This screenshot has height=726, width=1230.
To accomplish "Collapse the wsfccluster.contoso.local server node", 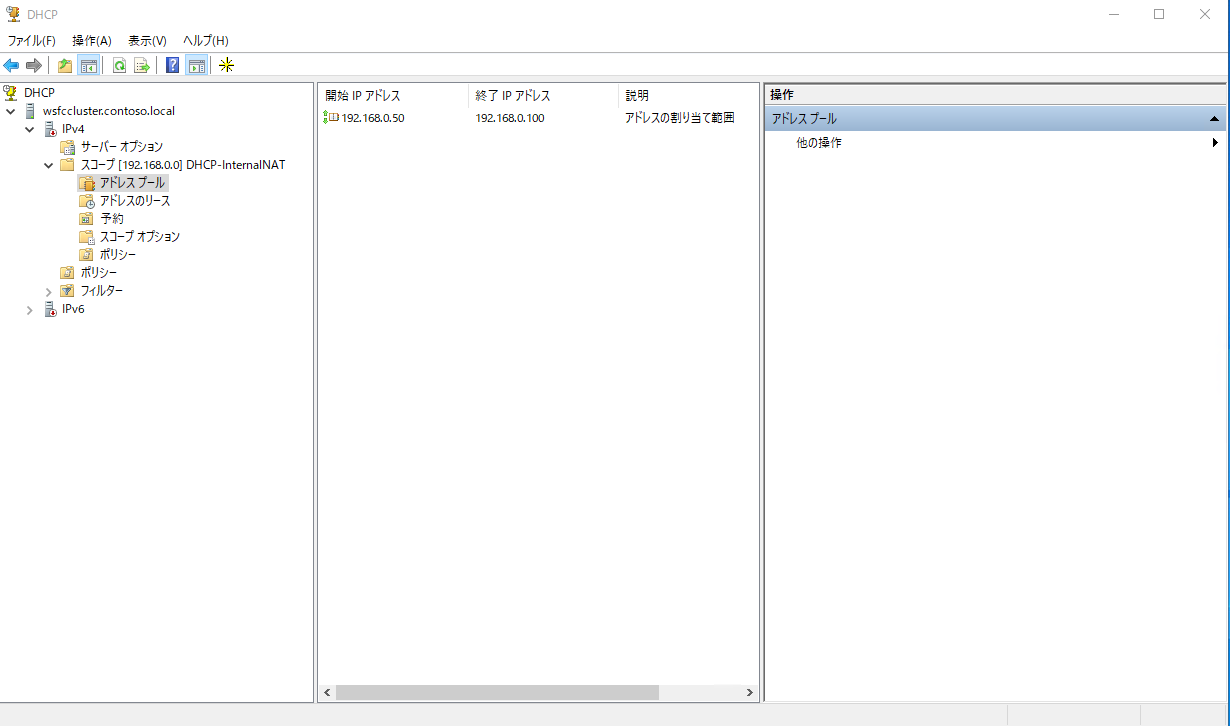I will (11, 111).
